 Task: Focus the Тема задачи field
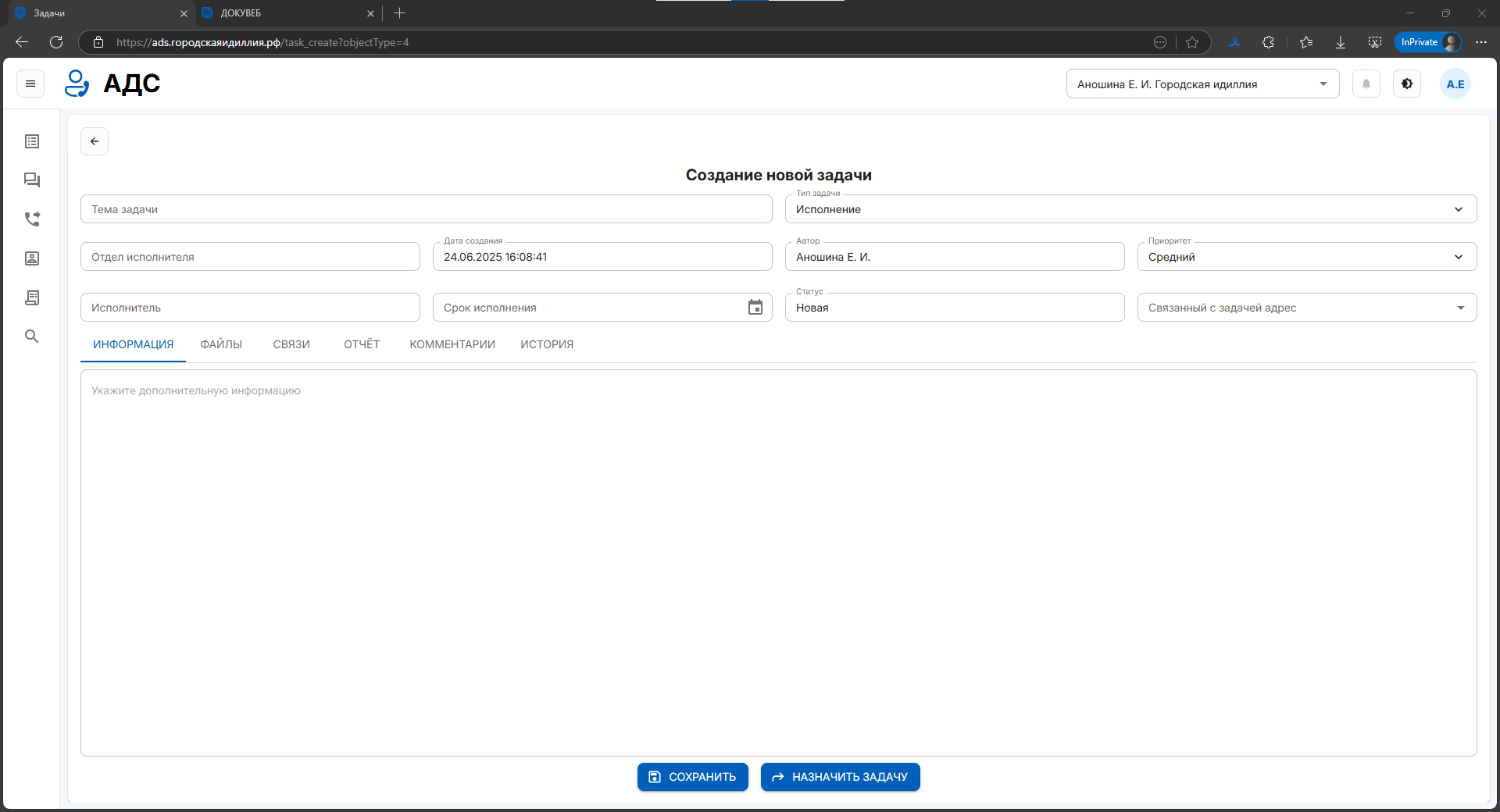tap(427, 209)
